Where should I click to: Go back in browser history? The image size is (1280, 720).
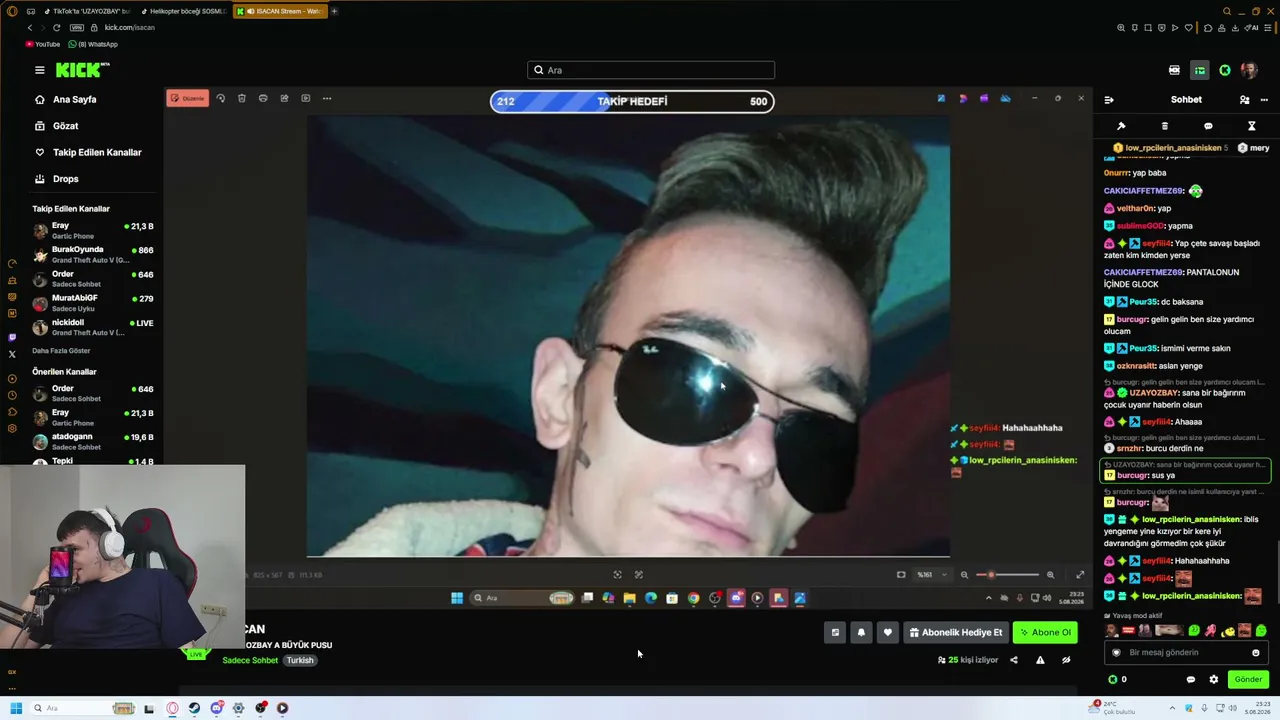pos(30,28)
